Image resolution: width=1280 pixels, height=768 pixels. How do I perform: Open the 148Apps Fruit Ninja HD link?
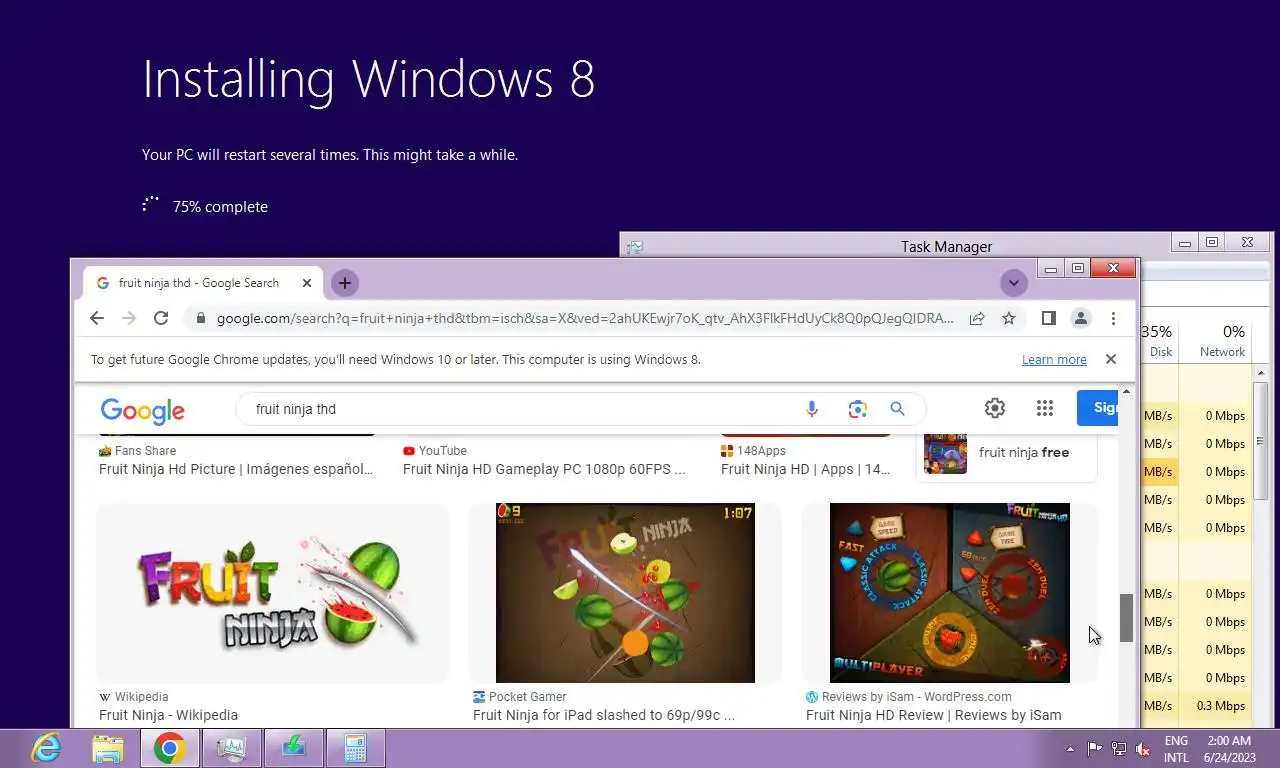tap(805, 469)
